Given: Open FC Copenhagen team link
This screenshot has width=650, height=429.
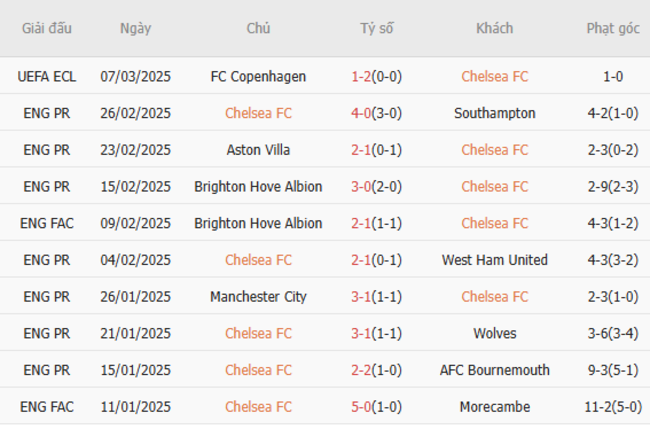Looking at the screenshot, I should pos(258,76).
